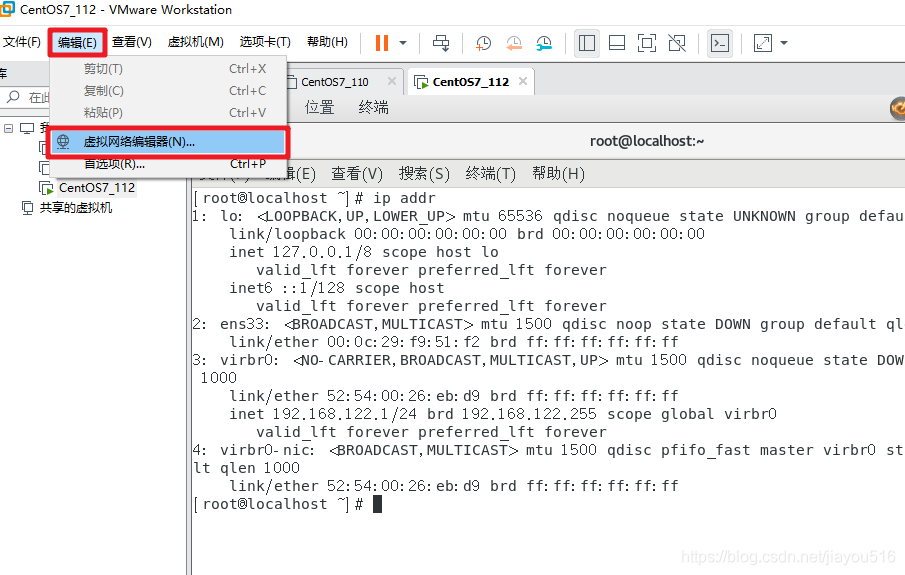This screenshot has width=905, height=575.
Task: Open the terminal 帮助(H) menu
Action: [558, 174]
